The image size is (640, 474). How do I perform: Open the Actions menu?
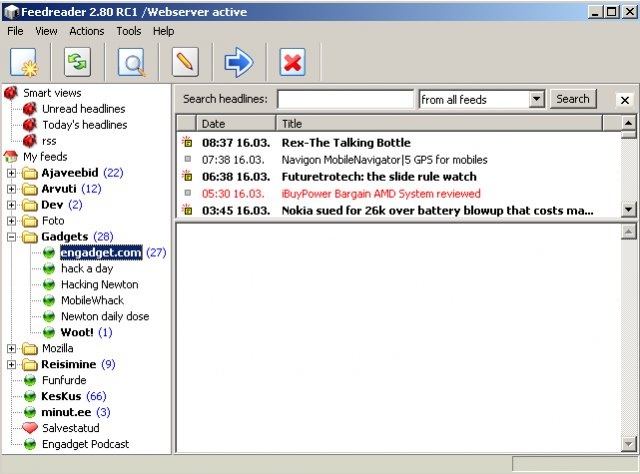[86, 31]
